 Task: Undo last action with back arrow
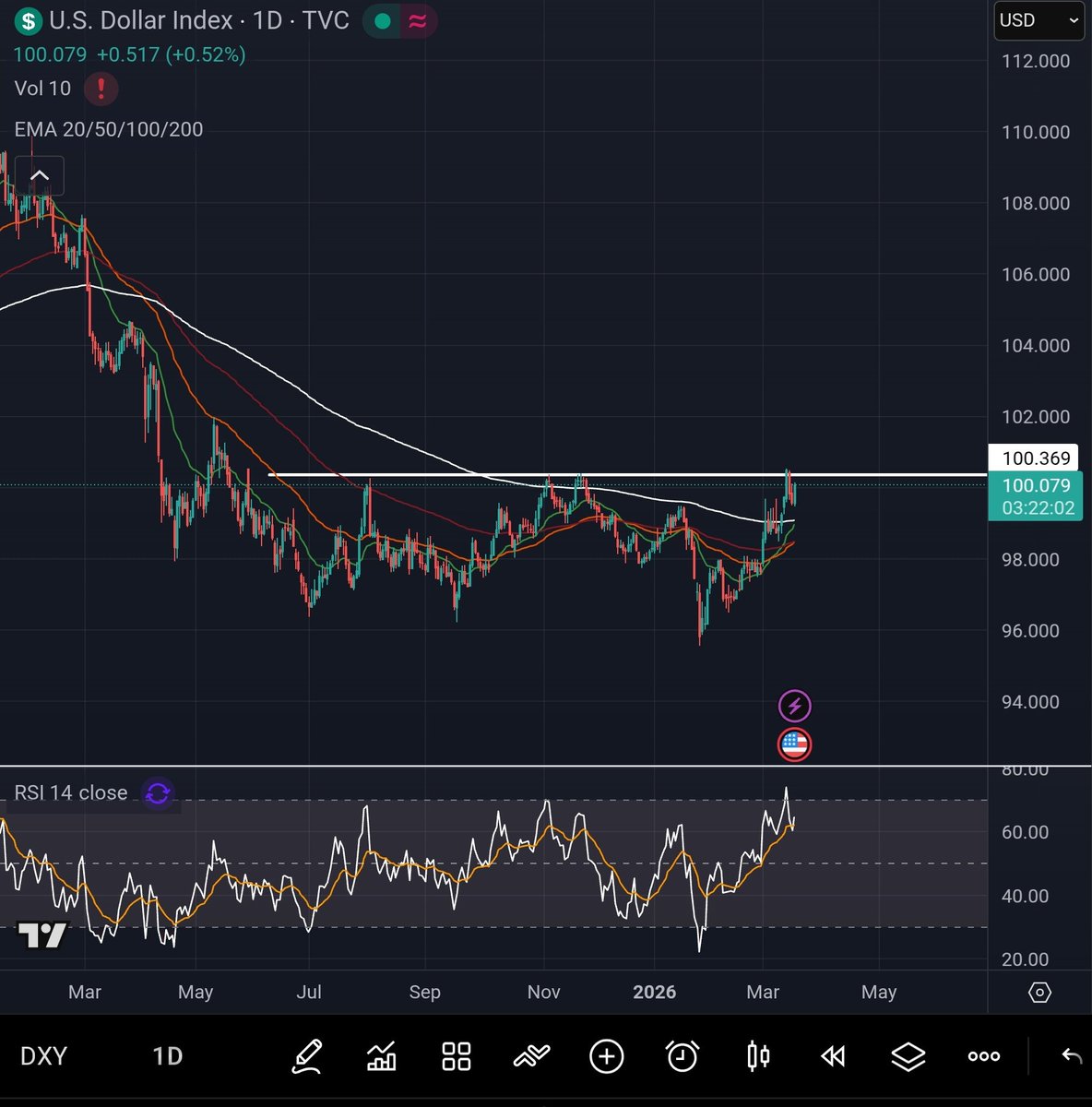1071,1056
